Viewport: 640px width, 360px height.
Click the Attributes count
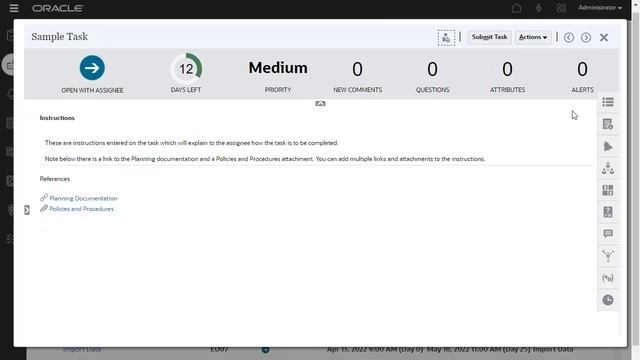tap(507, 69)
